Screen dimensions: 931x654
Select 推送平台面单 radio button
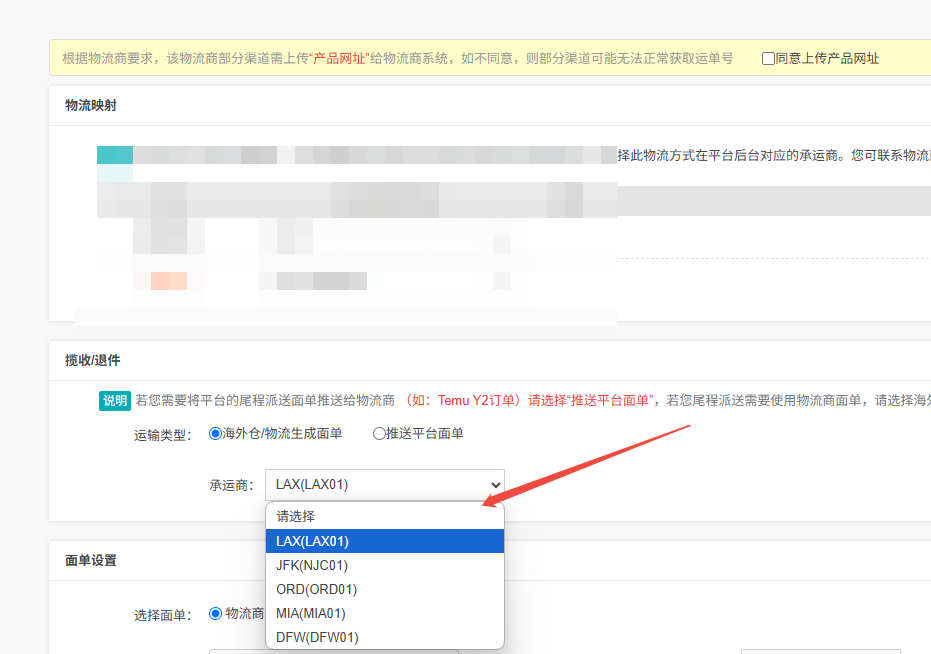379,434
